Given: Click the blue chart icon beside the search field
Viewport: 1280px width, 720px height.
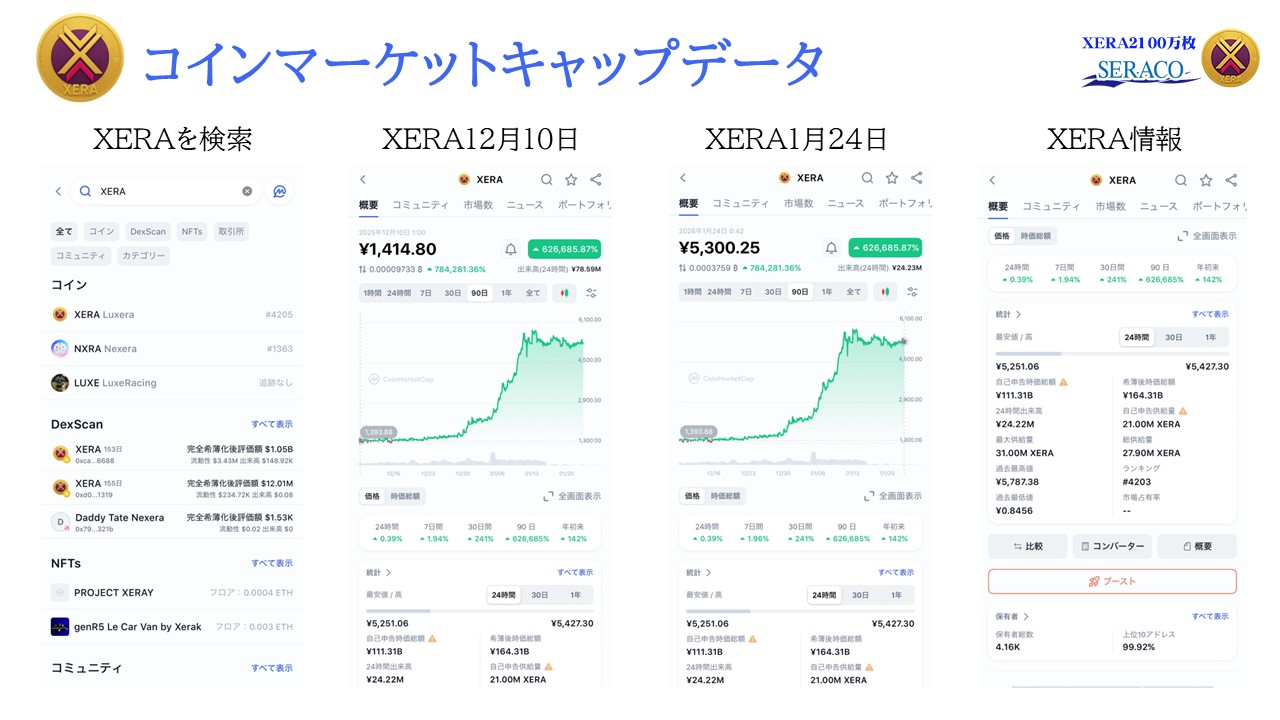Looking at the screenshot, I should pos(280,191).
